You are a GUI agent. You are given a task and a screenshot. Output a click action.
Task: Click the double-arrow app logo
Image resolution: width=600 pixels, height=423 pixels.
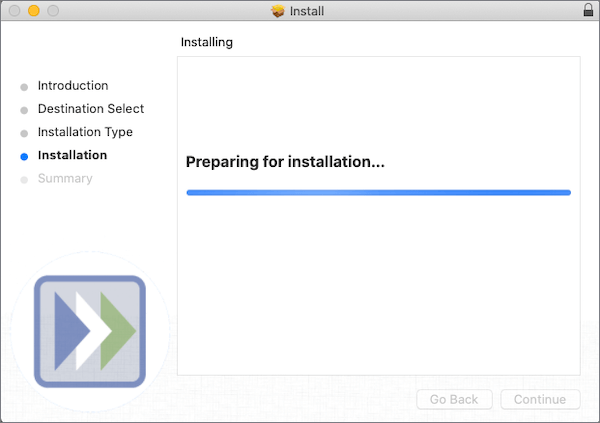(90, 331)
